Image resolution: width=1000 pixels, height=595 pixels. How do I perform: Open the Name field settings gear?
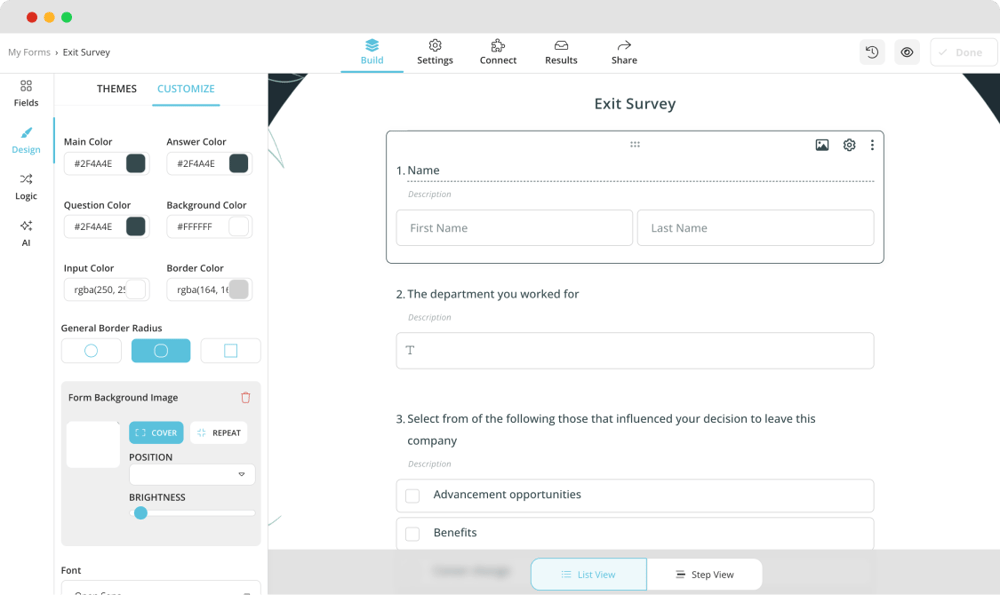pos(849,145)
